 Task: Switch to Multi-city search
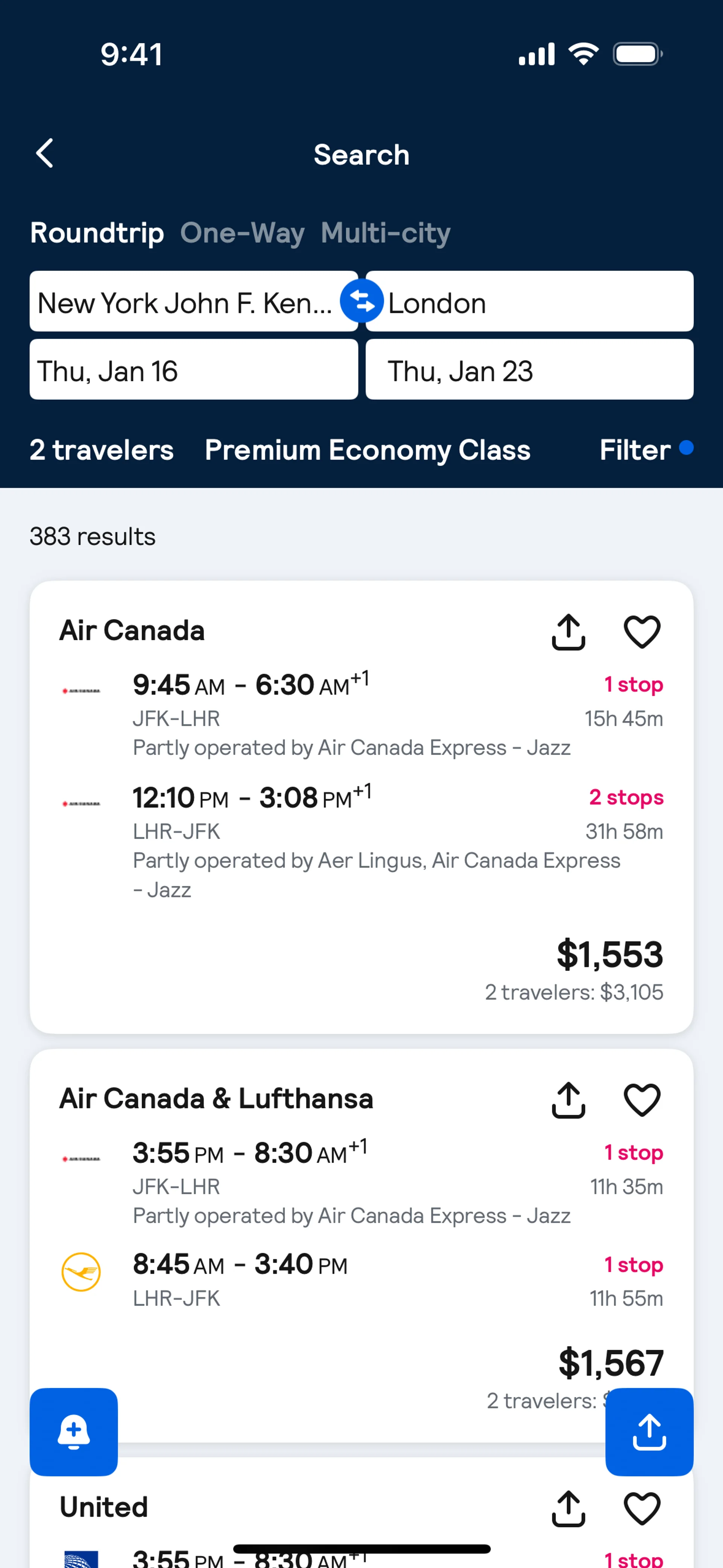[x=386, y=233]
